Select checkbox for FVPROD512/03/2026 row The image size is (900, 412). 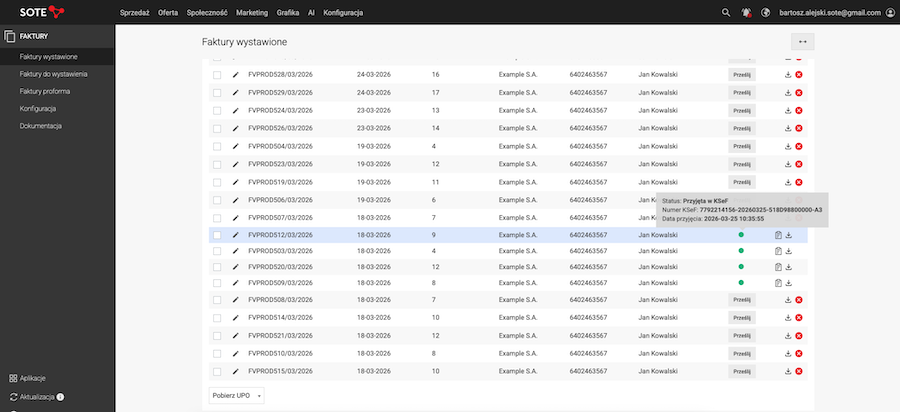[217, 235]
